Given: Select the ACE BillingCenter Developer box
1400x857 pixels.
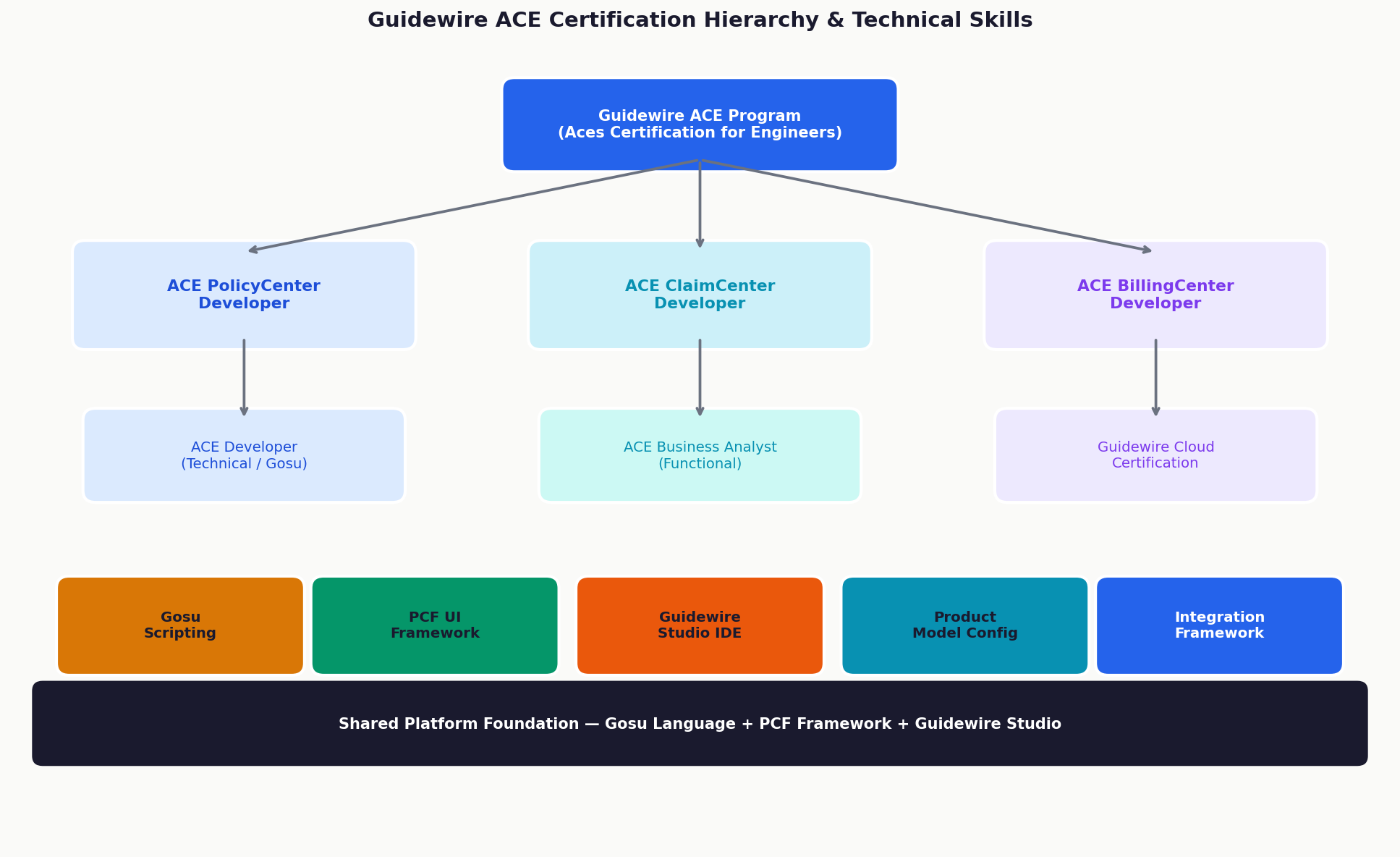Looking at the screenshot, I should click(1155, 295).
